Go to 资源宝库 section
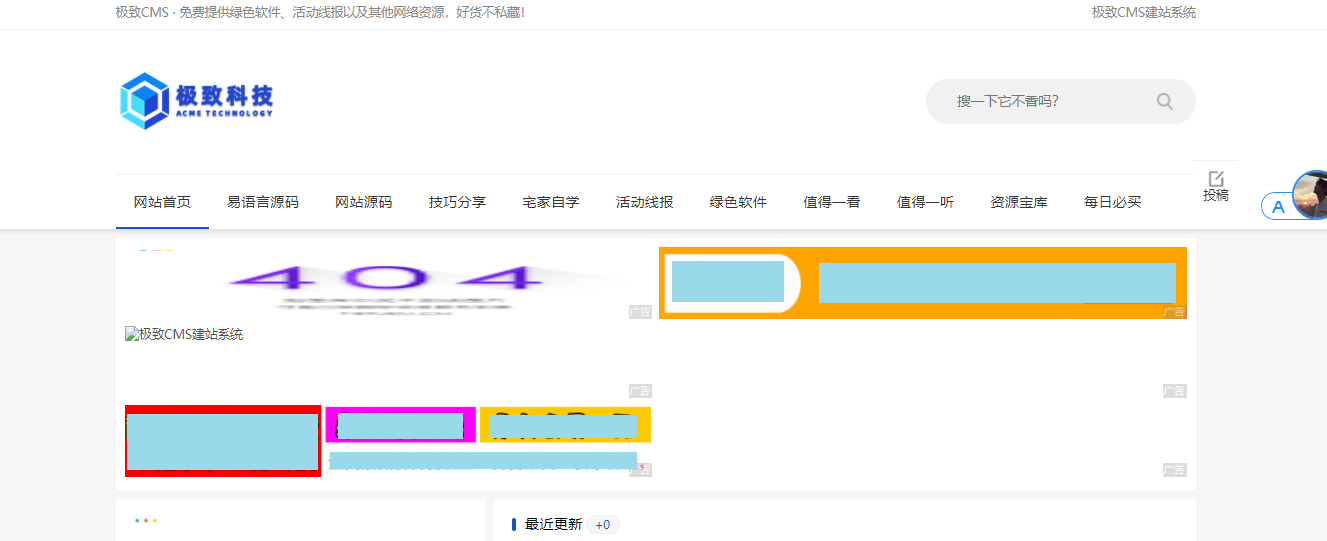The image size is (1327, 541). click(1019, 202)
